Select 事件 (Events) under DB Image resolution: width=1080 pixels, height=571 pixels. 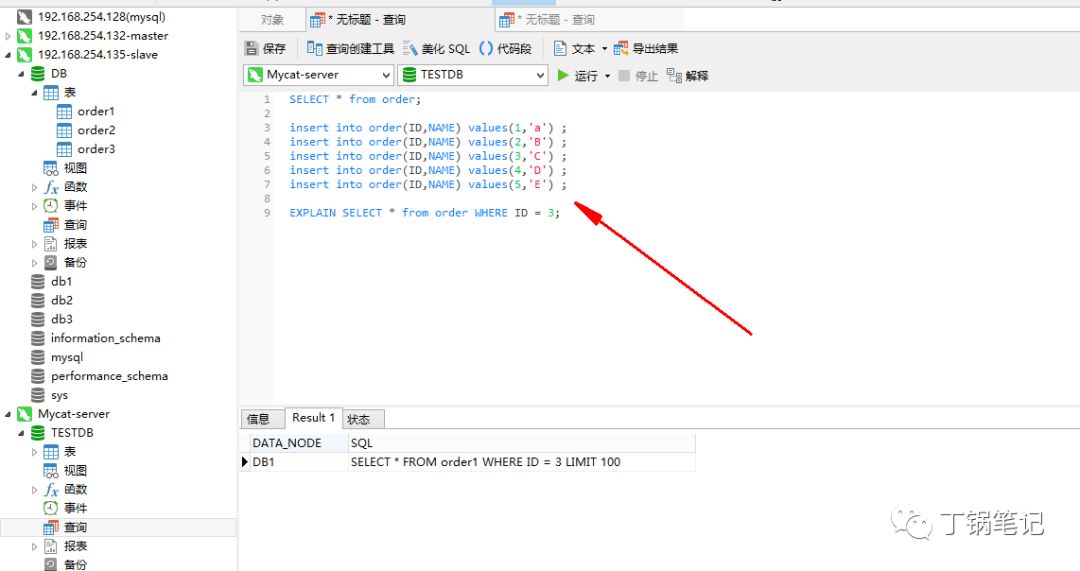(75, 205)
